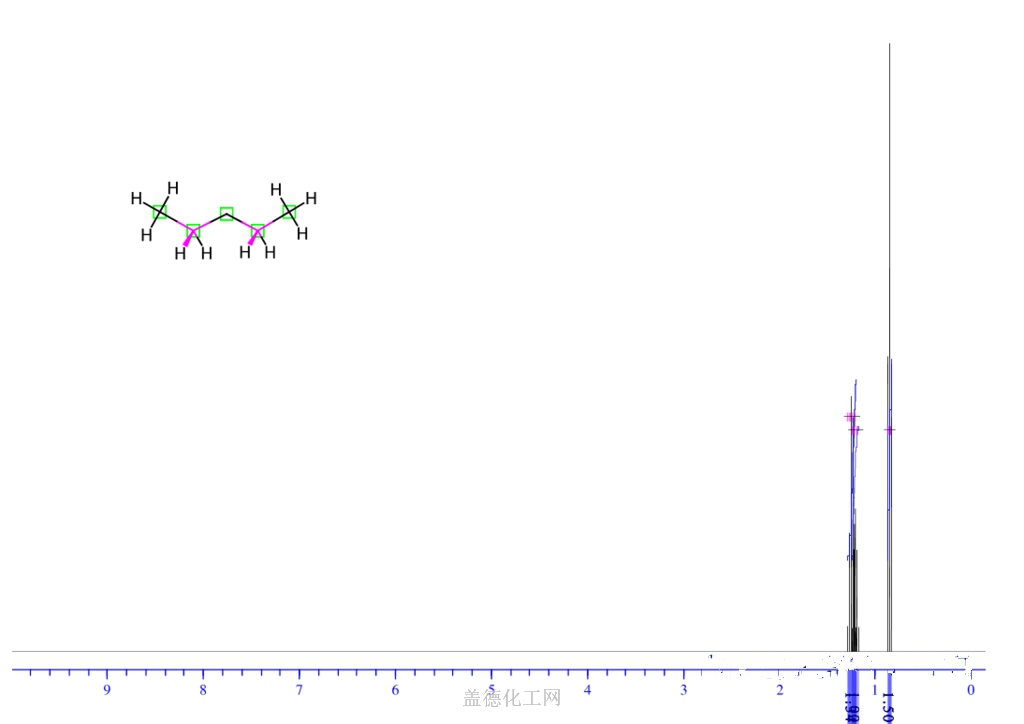Select the rightmost green carbon marker
The height and width of the screenshot is (724, 1024).
click(x=289, y=212)
